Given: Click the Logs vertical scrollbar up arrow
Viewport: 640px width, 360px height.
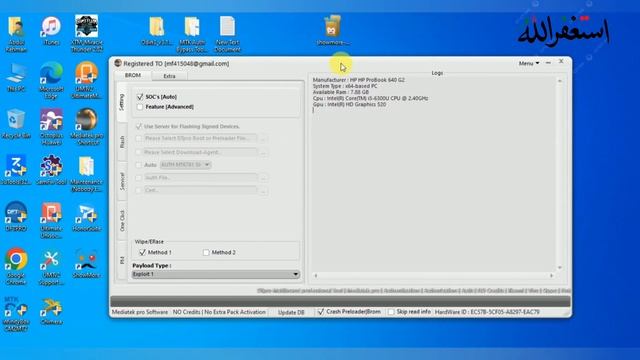Looking at the screenshot, I should [x=560, y=81].
